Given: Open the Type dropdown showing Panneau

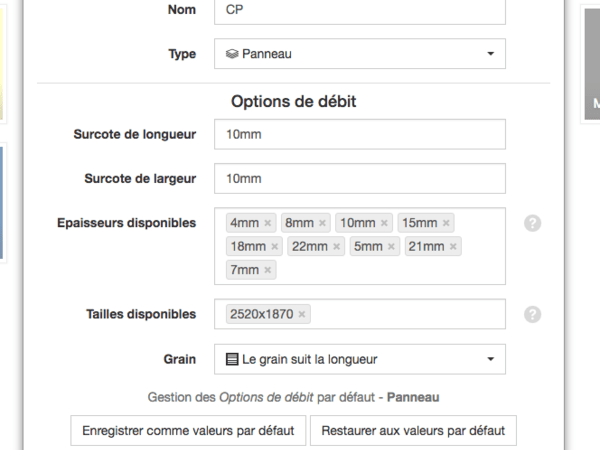Looking at the screenshot, I should click(x=360, y=54).
